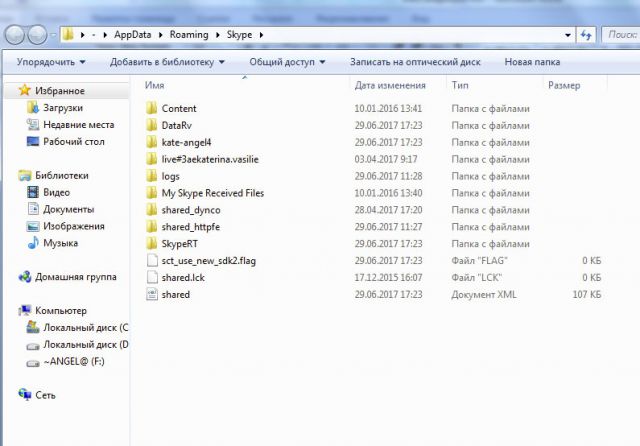Click the Back navigation arrow button

[x=15, y=35]
